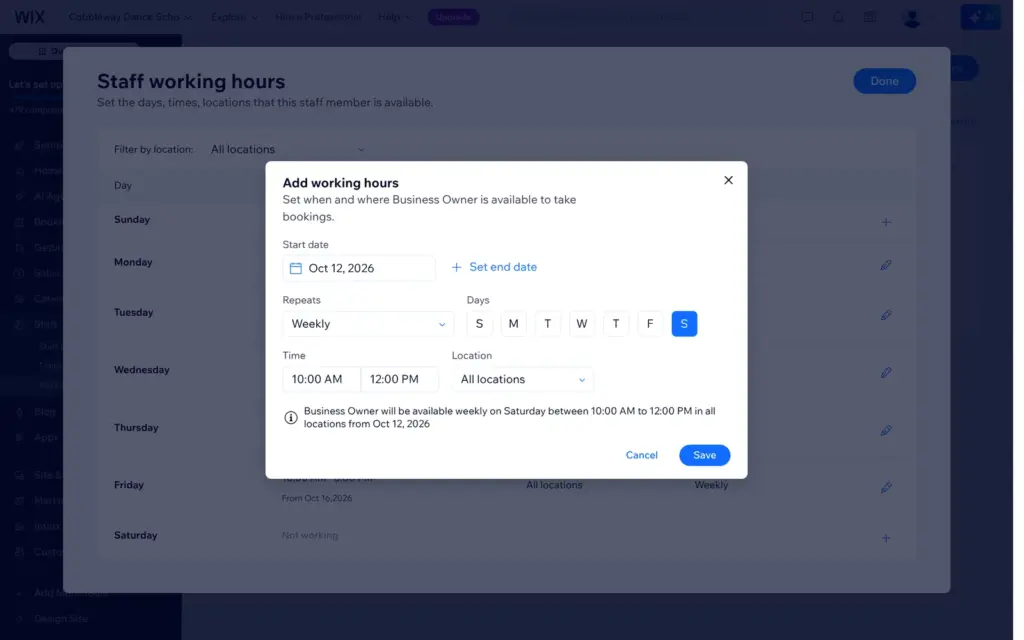Image resolution: width=1024 pixels, height=640 pixels.
Task: Toggle the Wednesday day button
Action: pyautogui.click(x=582, y=324)
